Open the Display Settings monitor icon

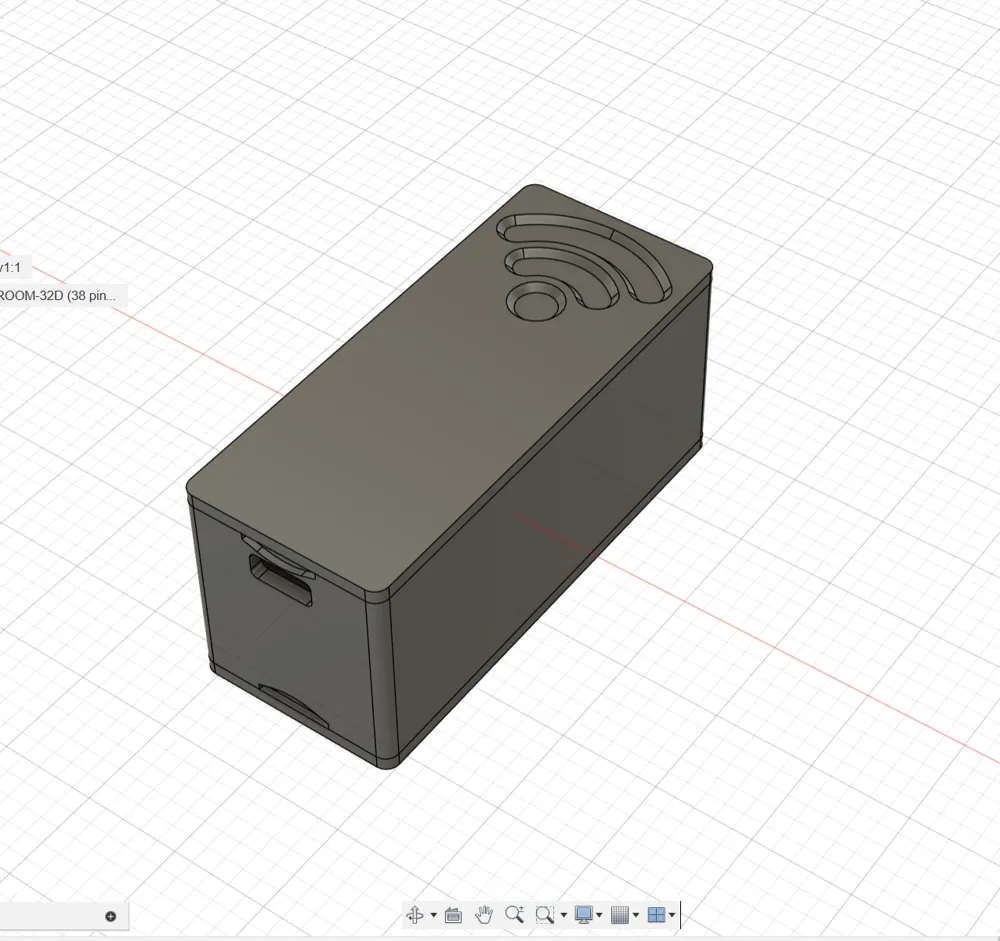(x=584, y=915)
